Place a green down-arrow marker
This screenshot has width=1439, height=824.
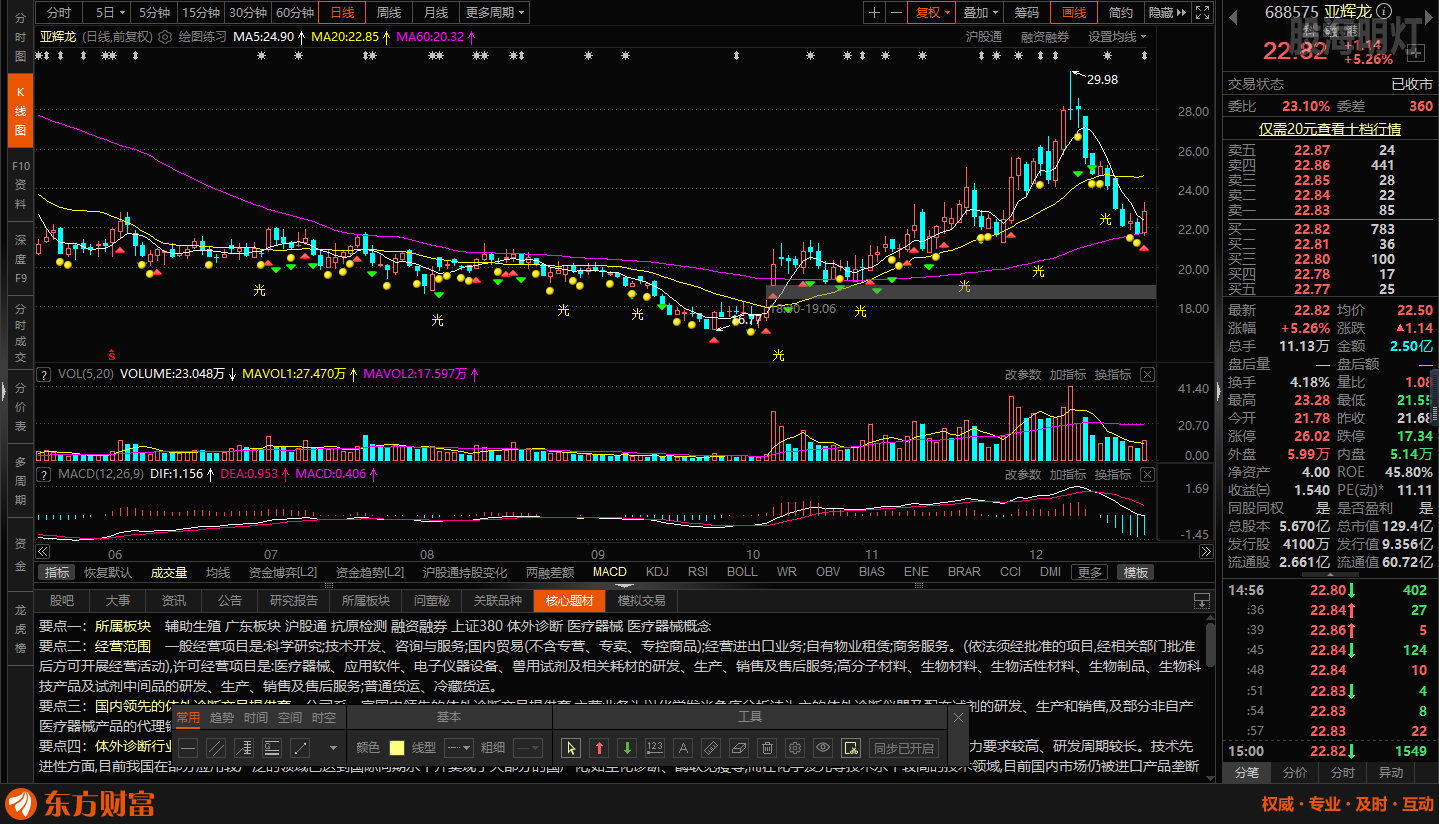pyautogui.click(x=626, y=747)
